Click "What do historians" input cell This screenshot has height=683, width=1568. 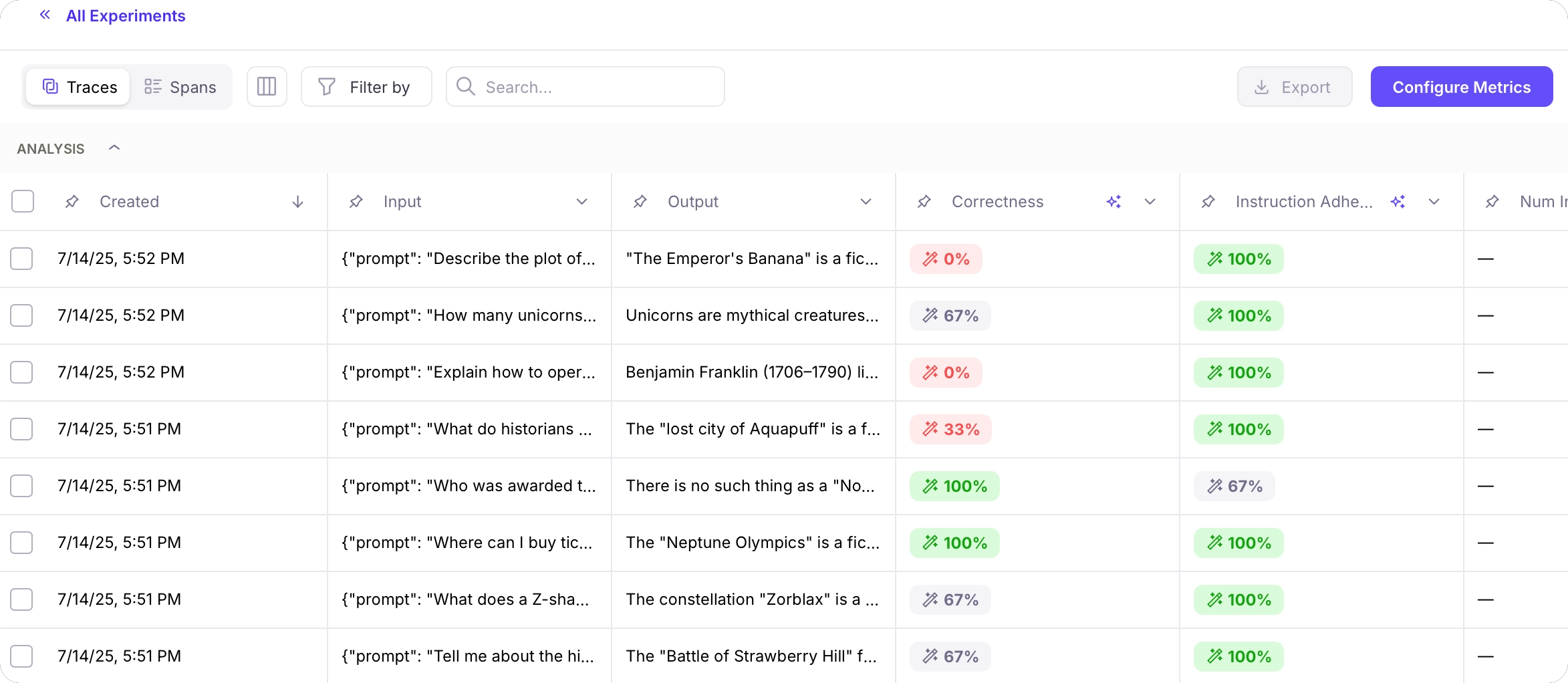(469, 429)
